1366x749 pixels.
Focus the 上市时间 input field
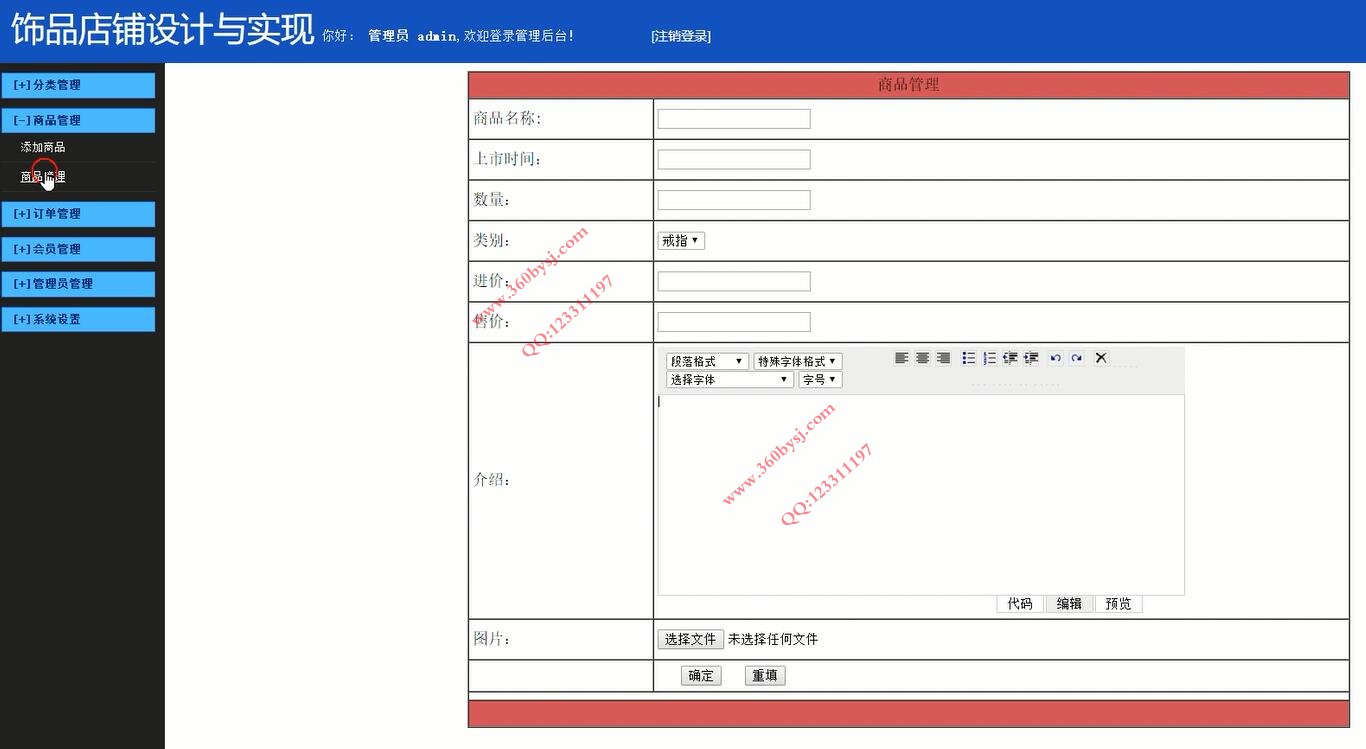pyautogui.click(x=734, y=159)
